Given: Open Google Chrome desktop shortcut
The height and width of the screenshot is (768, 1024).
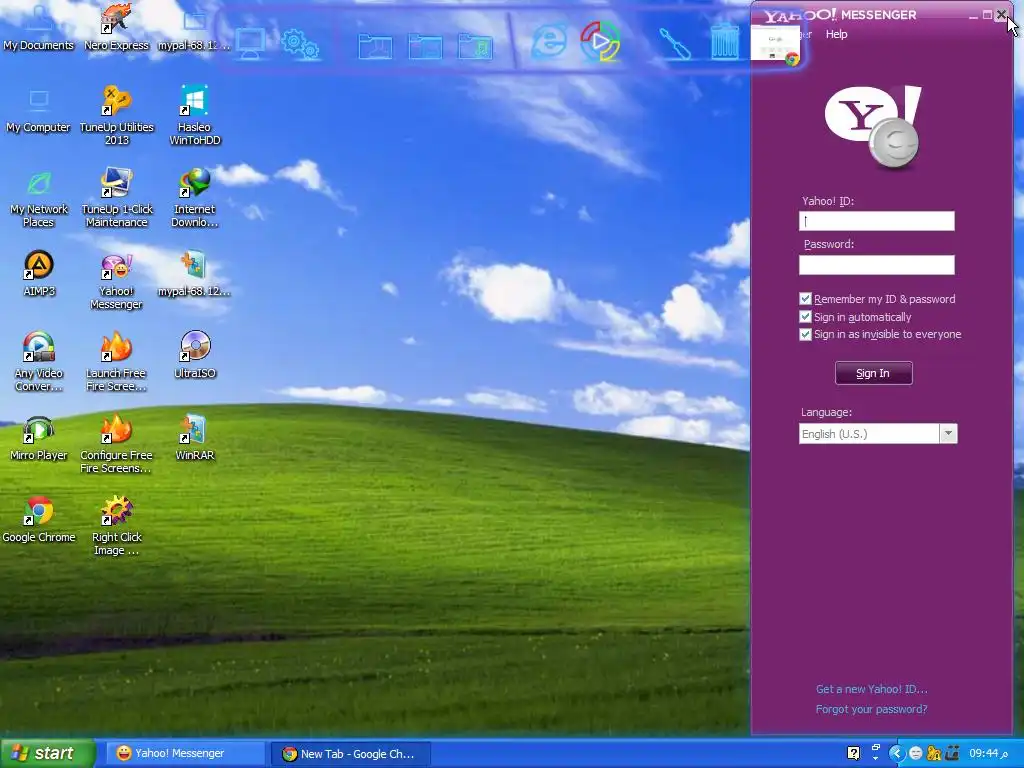Looking at the screenshot, I should [39, 520].
